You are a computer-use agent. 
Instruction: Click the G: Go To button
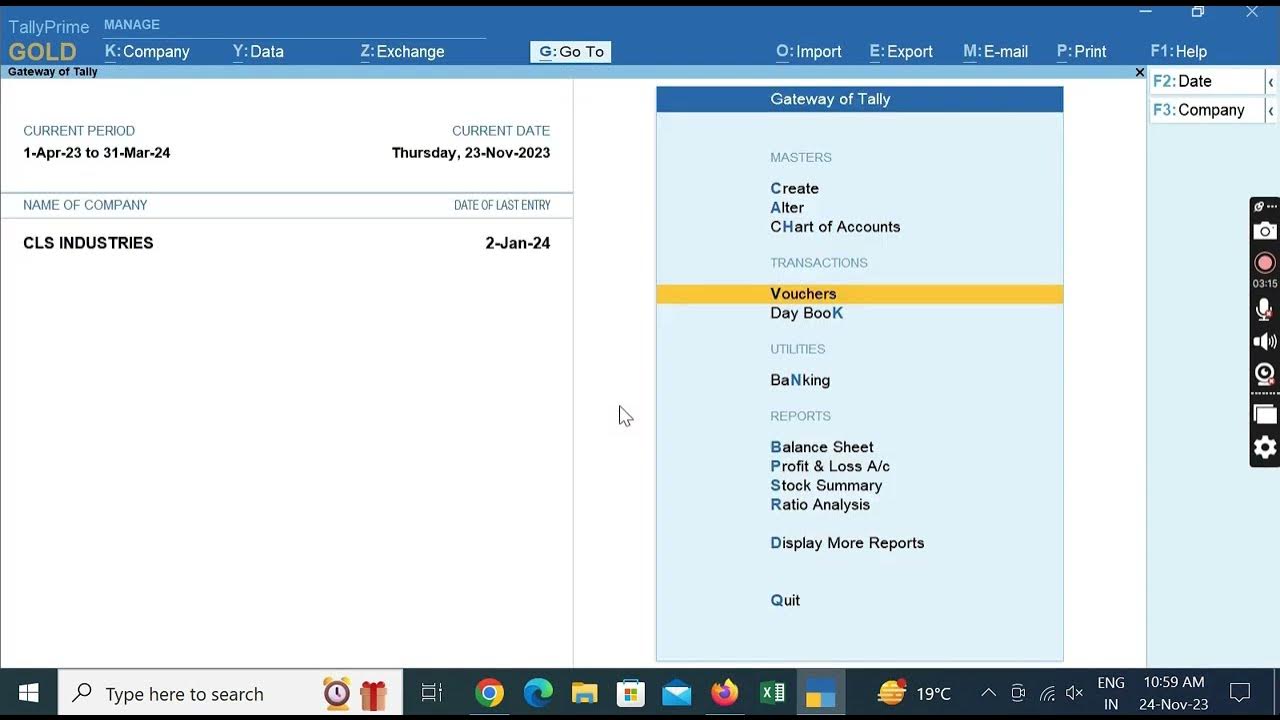(571, 51)
